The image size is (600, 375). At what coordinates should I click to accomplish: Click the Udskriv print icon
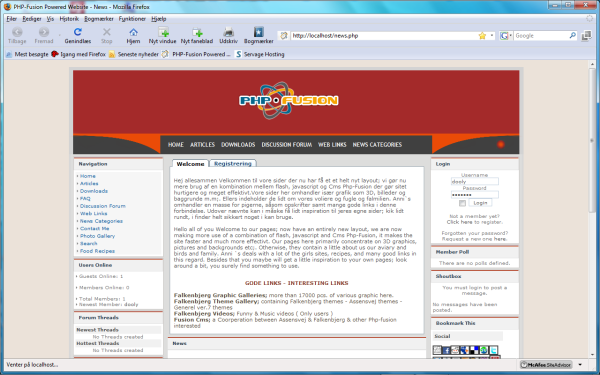coord(228,32)
